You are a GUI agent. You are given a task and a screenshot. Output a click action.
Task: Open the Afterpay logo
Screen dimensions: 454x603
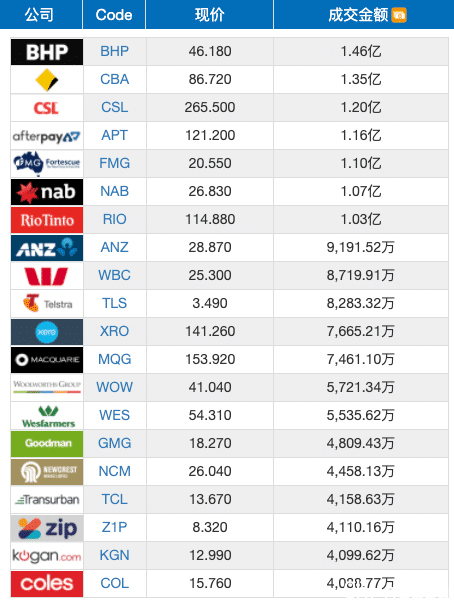point(47,136)
